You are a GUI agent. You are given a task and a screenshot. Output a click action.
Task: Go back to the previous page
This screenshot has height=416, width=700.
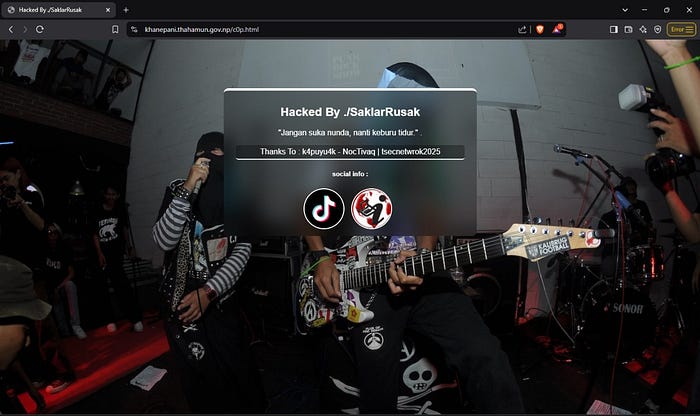click(x=11, y=29)
